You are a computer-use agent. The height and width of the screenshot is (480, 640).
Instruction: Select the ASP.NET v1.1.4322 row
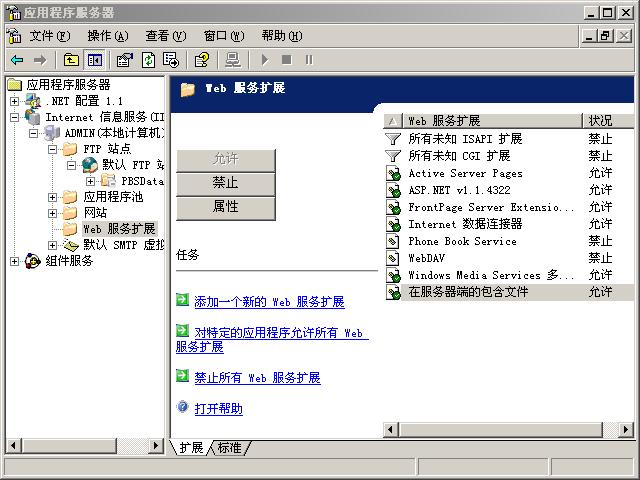[509, 190]
